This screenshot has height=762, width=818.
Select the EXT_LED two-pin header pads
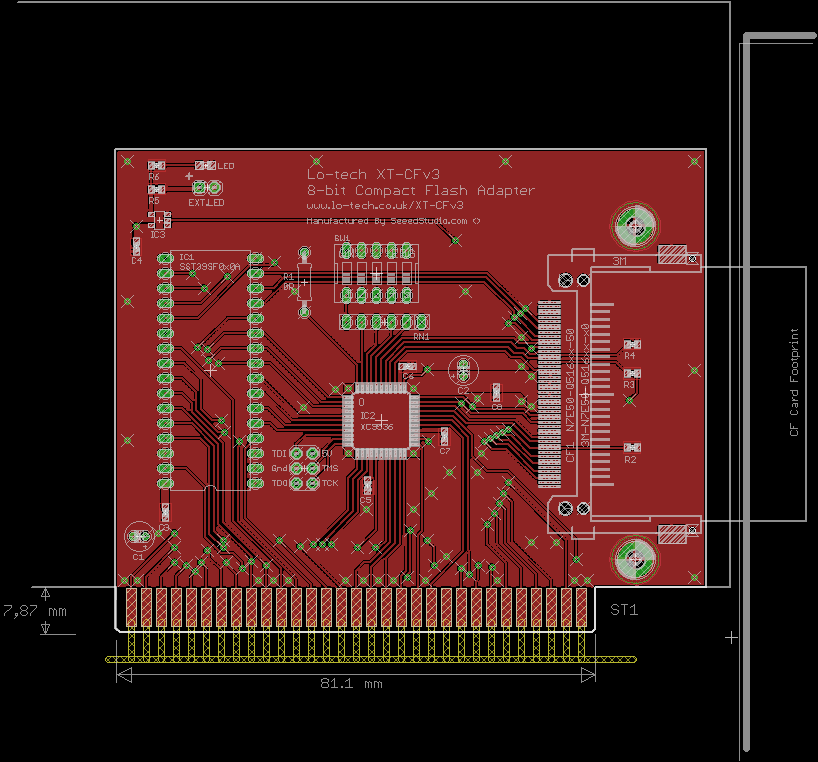pos(208,187)
